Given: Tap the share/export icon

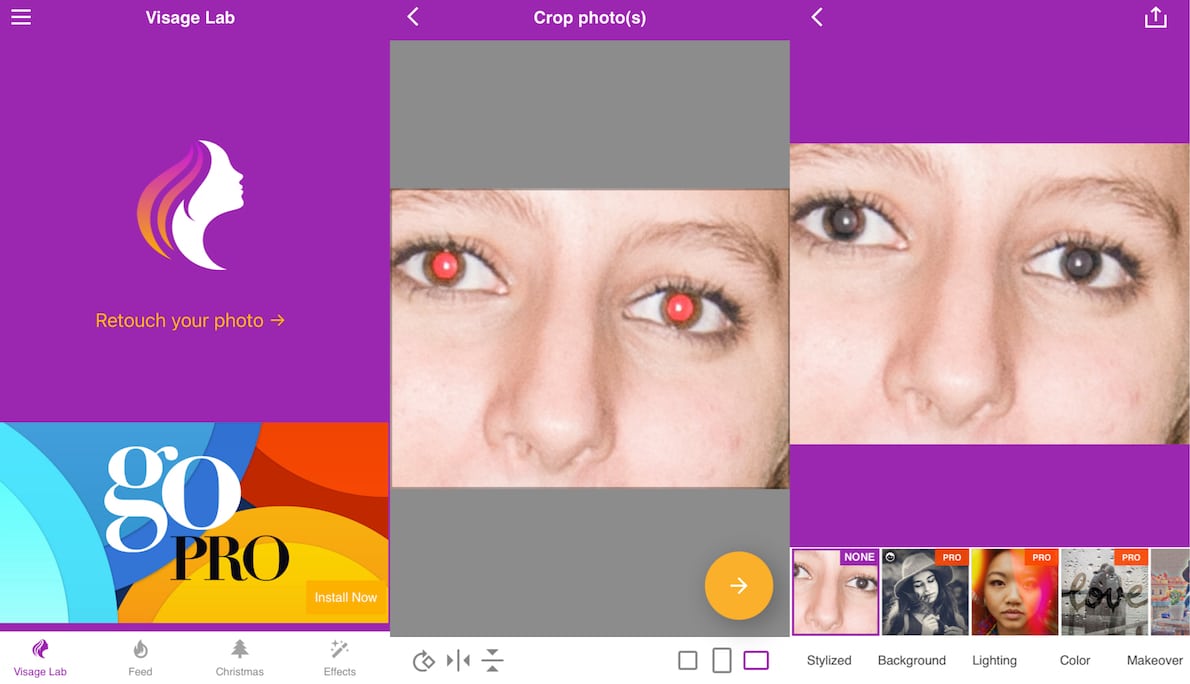Looking at the screenshot, I should tap(1155, 18).
